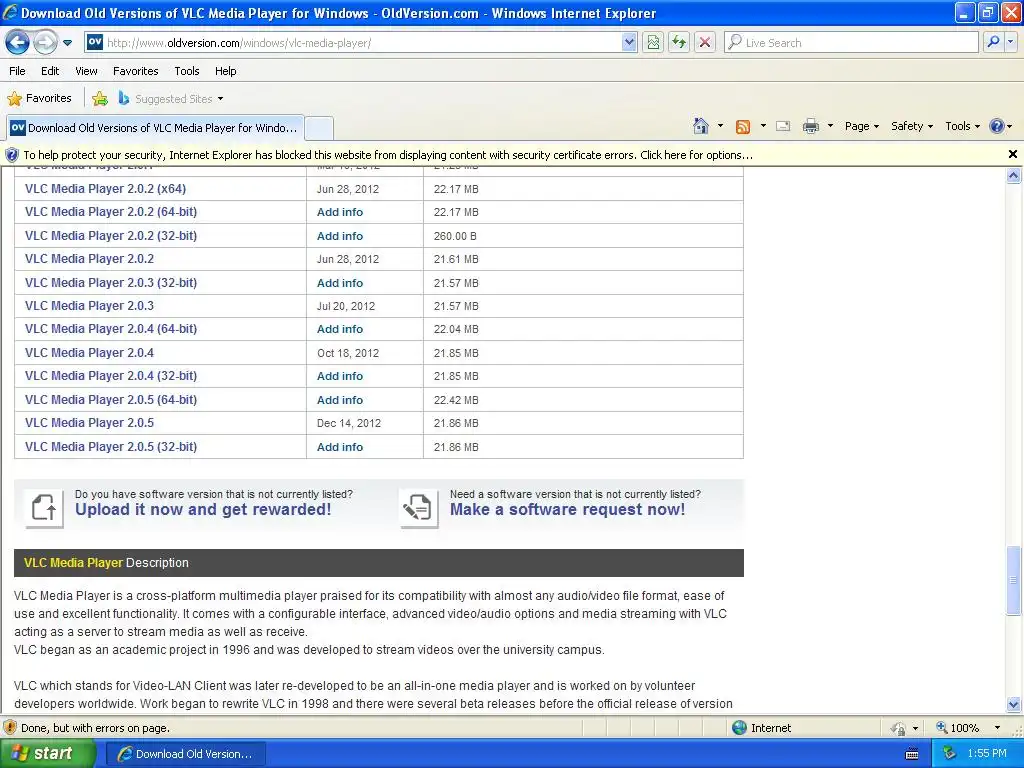Click the software request icon
Screen dimensions: 1024x768
click(419, 507)
